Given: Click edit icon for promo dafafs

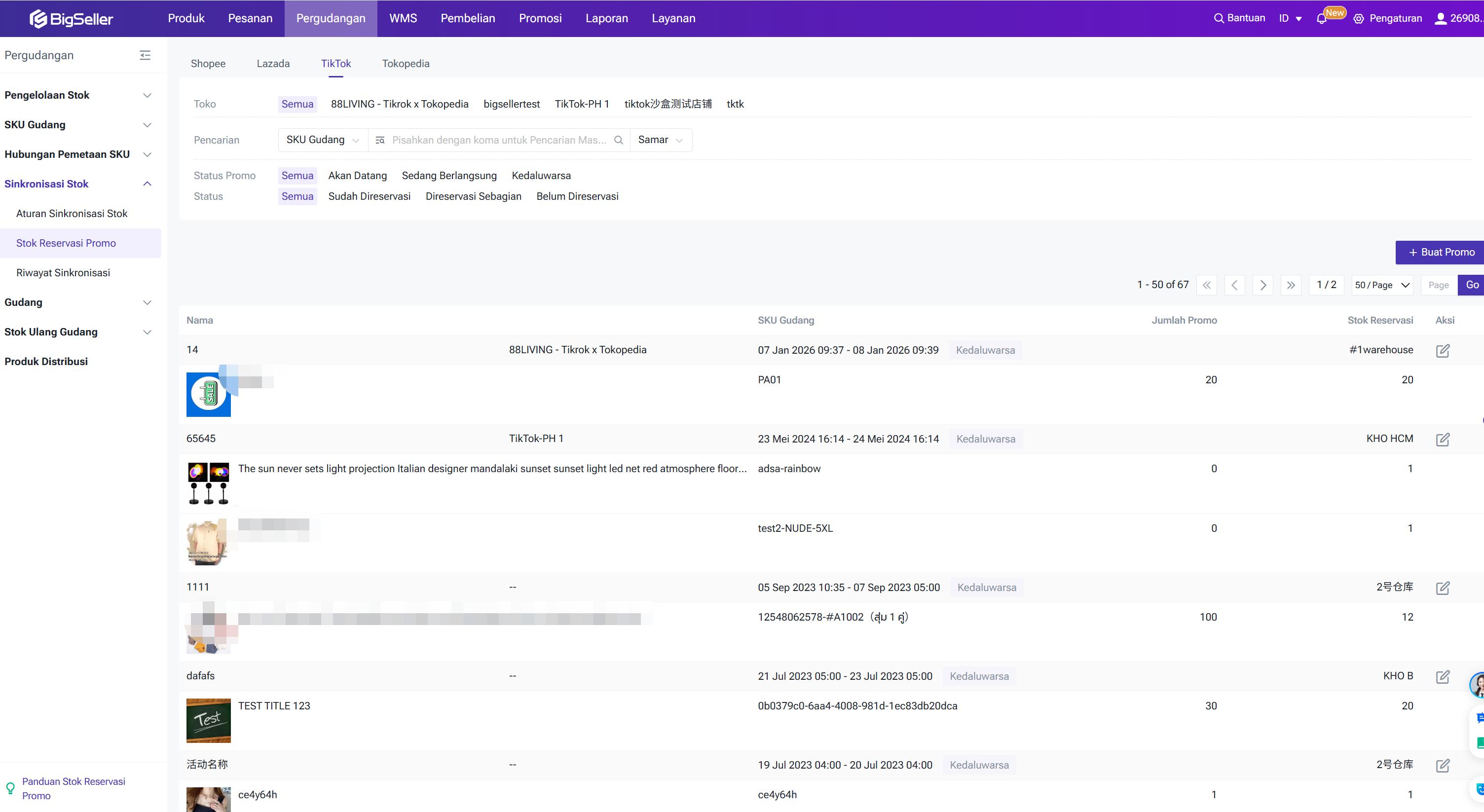Looking at the screenshot, I should [x=1443, y=677].
